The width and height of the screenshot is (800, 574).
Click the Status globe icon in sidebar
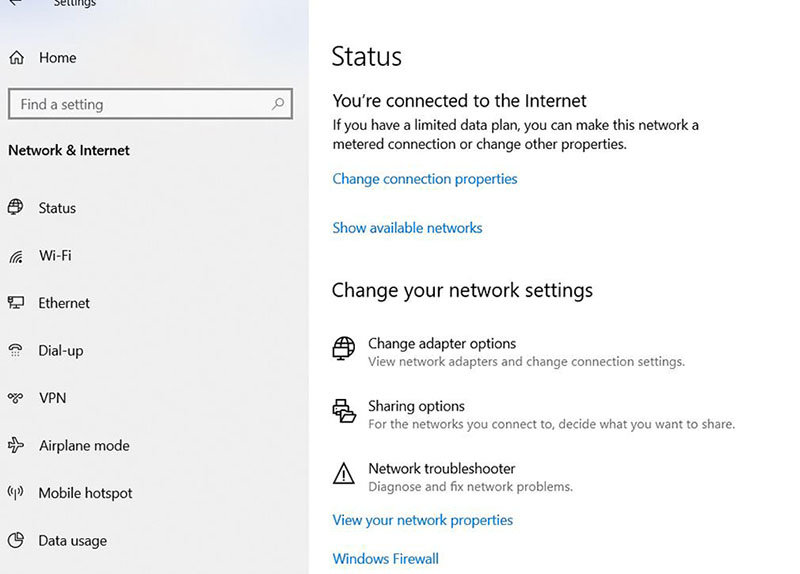15,207
